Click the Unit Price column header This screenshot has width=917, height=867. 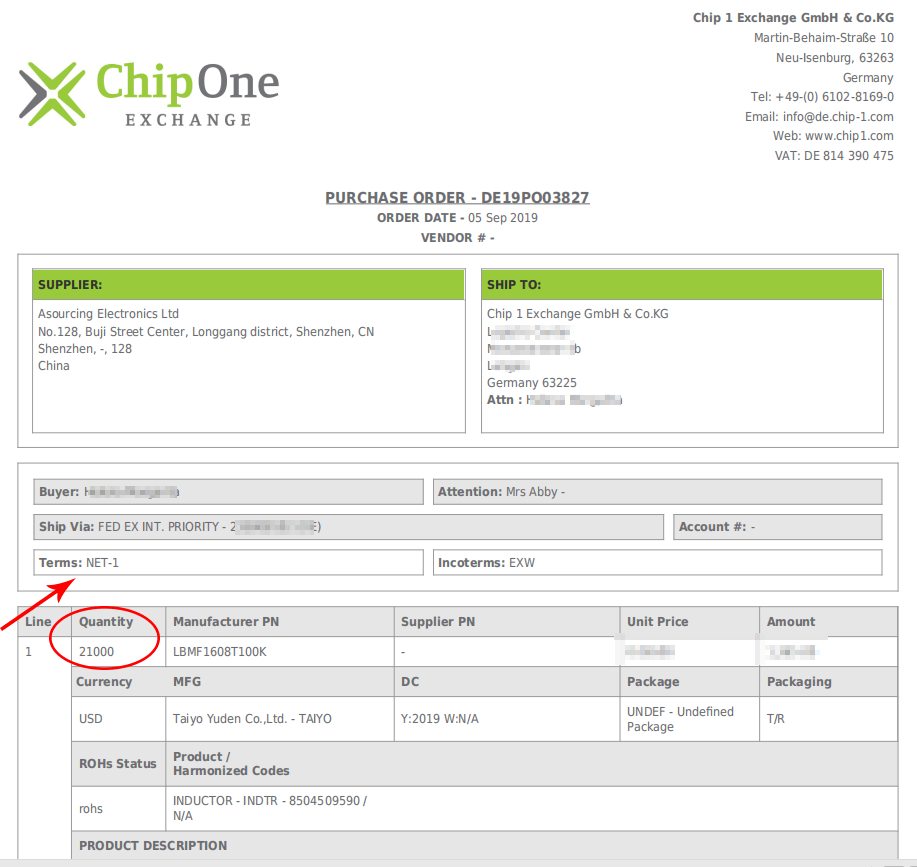tap(690, 621)
